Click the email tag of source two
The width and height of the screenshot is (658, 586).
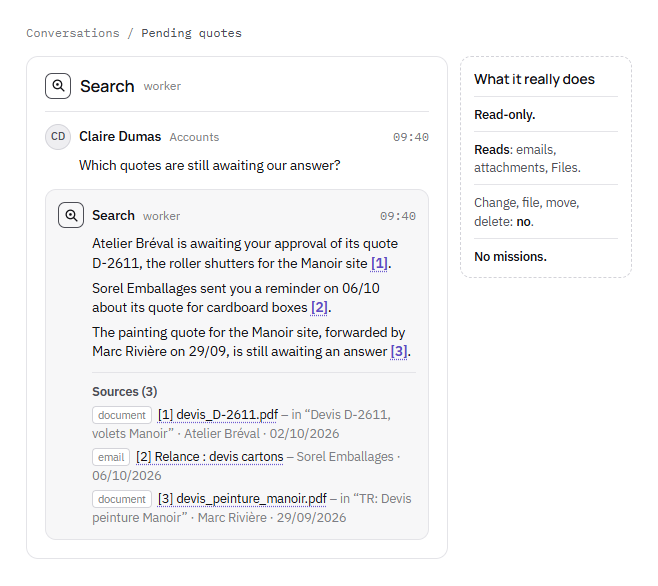pyautogui.click(x=111, y=457)
